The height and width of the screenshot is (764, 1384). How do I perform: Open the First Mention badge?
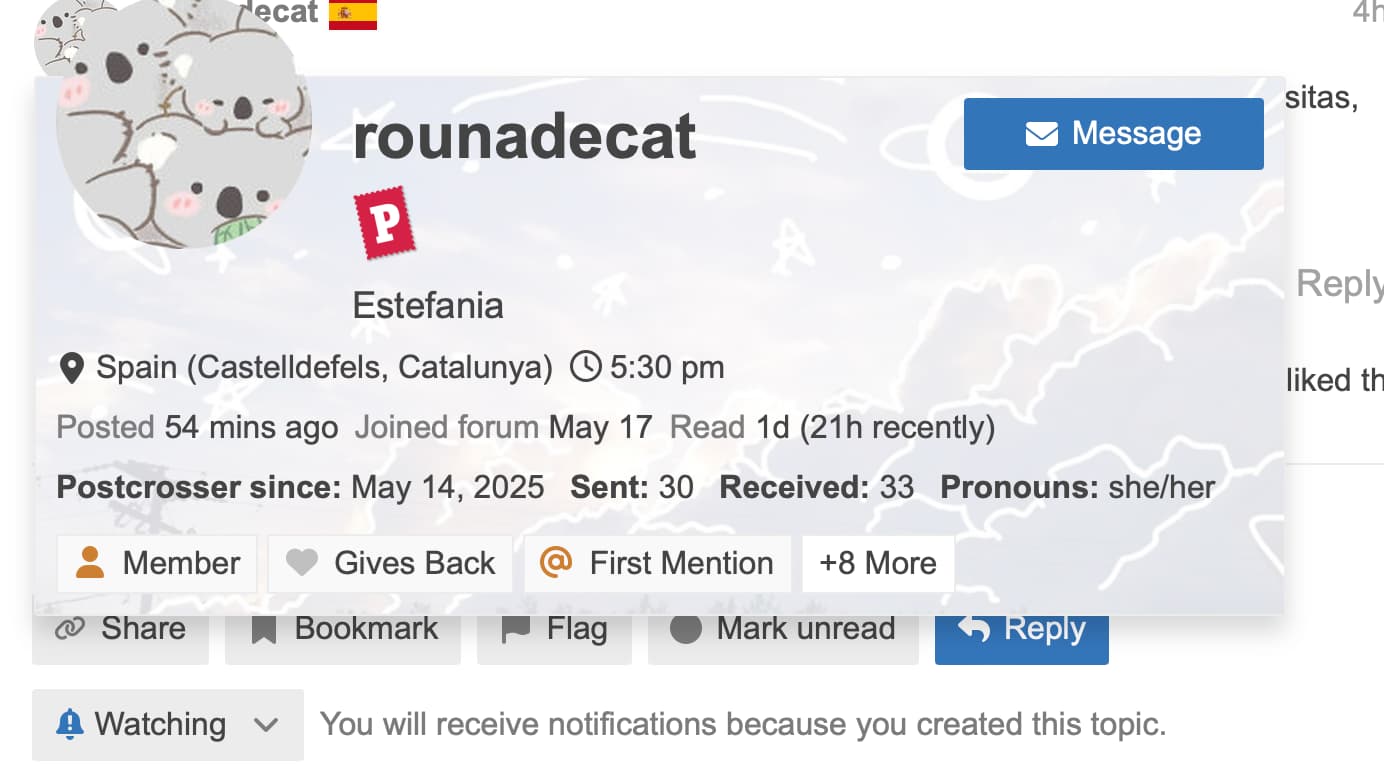657,563
